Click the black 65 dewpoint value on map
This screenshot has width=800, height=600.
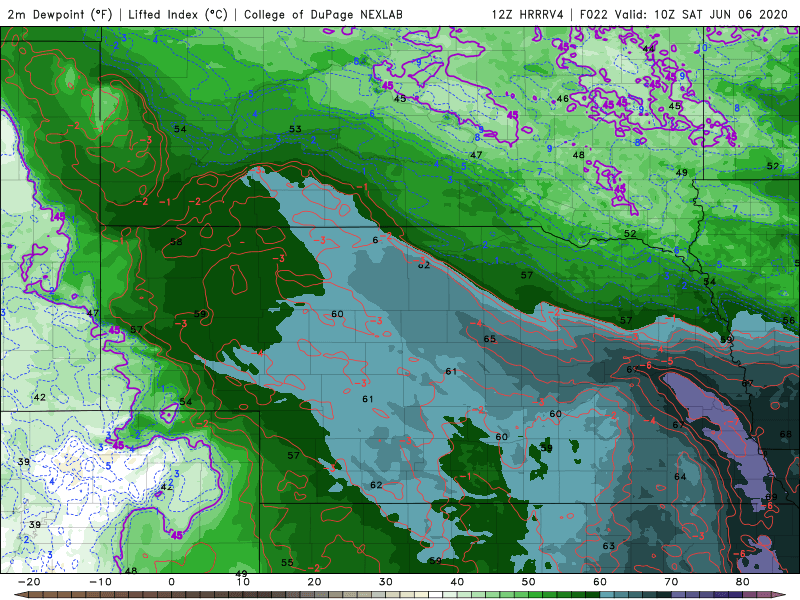point(490,339)
